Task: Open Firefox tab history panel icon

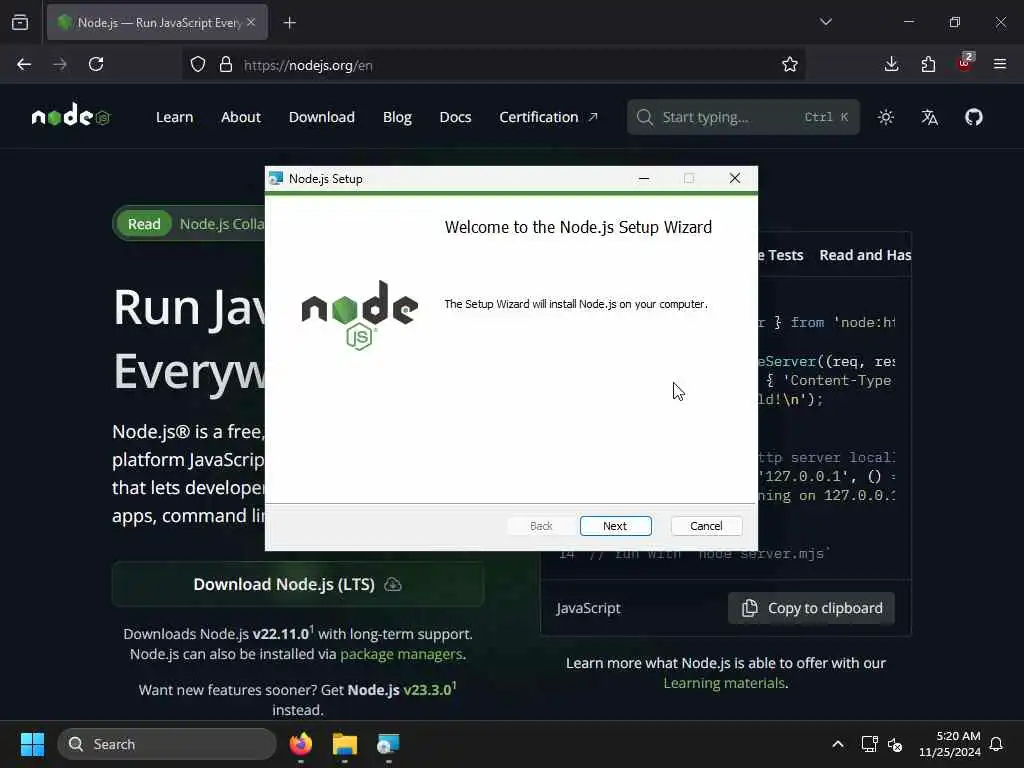Action: (20, 22)
